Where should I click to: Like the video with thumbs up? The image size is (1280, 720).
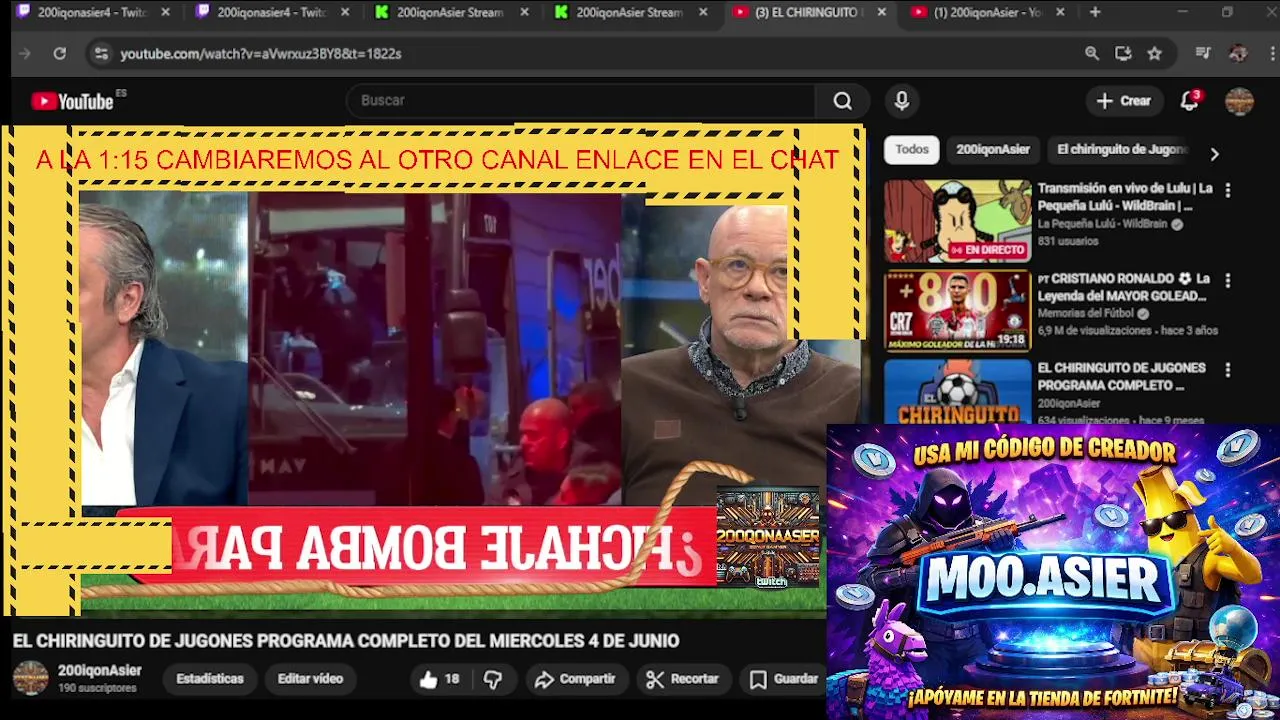tap(438, 679)
